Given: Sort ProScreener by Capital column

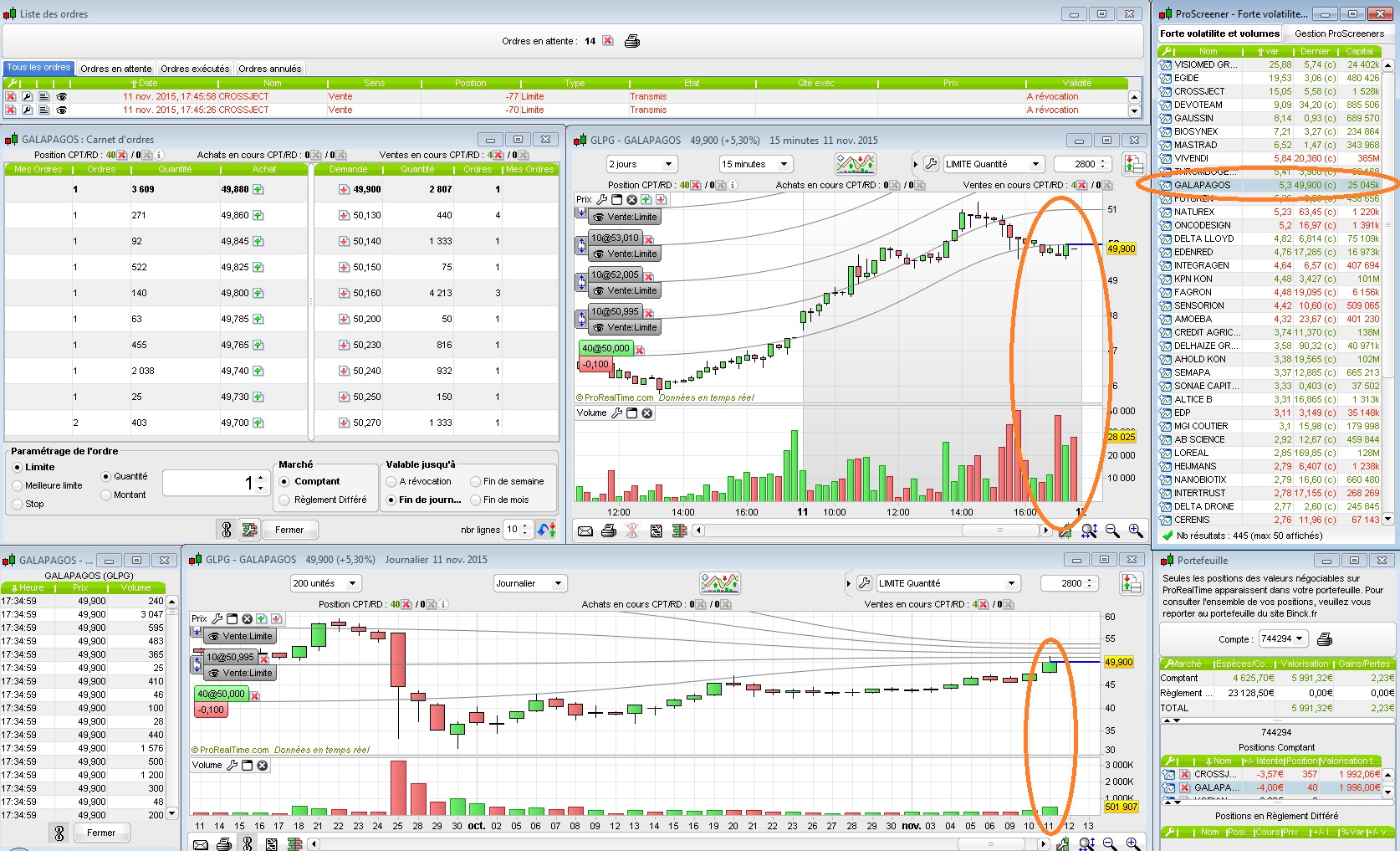Looking at the screenshot, I should click(x=1359, y=51).
